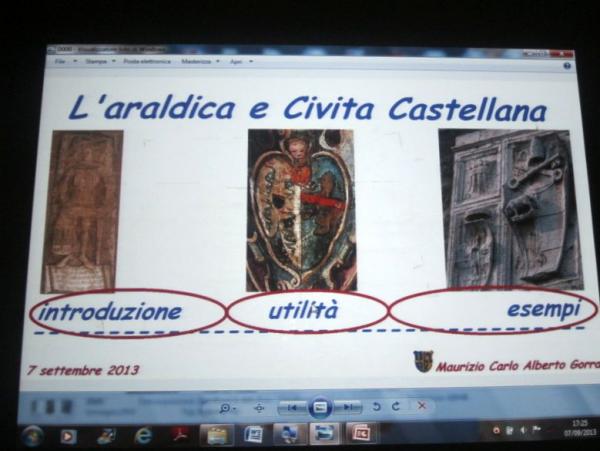600x451 pixels.
Task: Open Internet Explorer from taskbar
Action: click(x=143, y=436)
